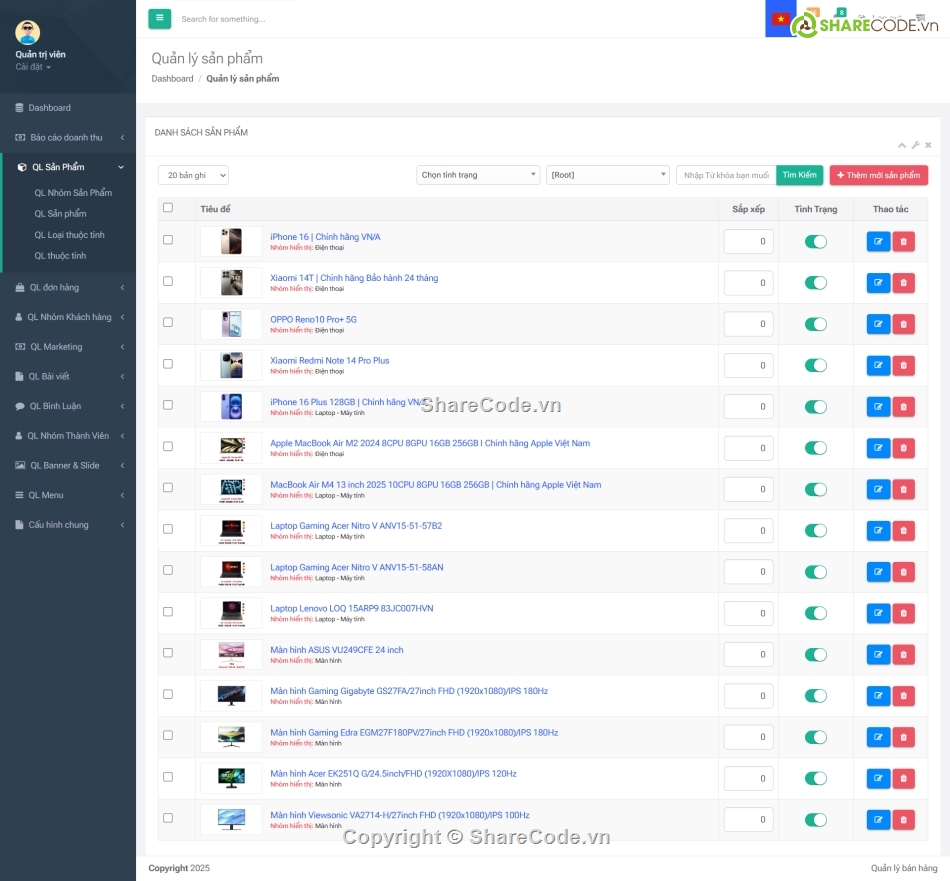Image resolution: width=950 pixels, height=881 pixels.
Task: Toggle status switch for Xiaomi Redmi Note 14
Action: tap(815, 365)
